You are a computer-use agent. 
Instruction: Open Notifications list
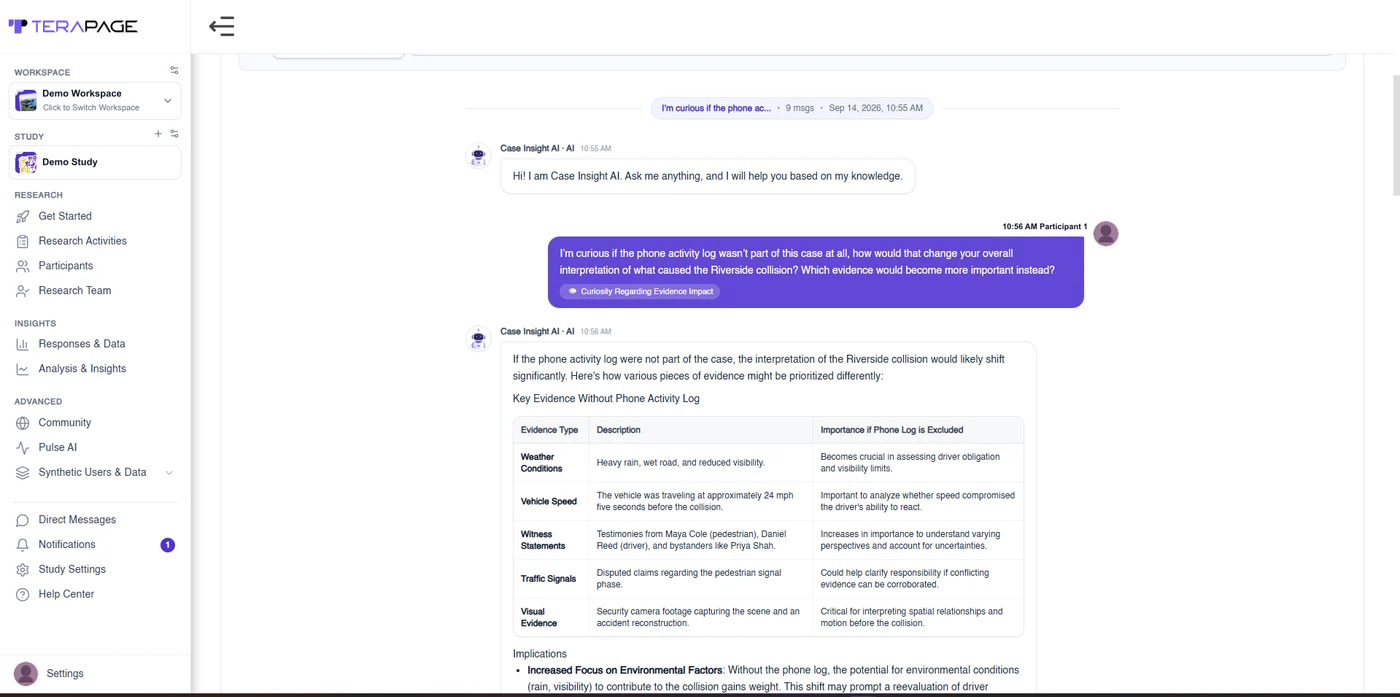pyautogui.click(x=67, y=545)
